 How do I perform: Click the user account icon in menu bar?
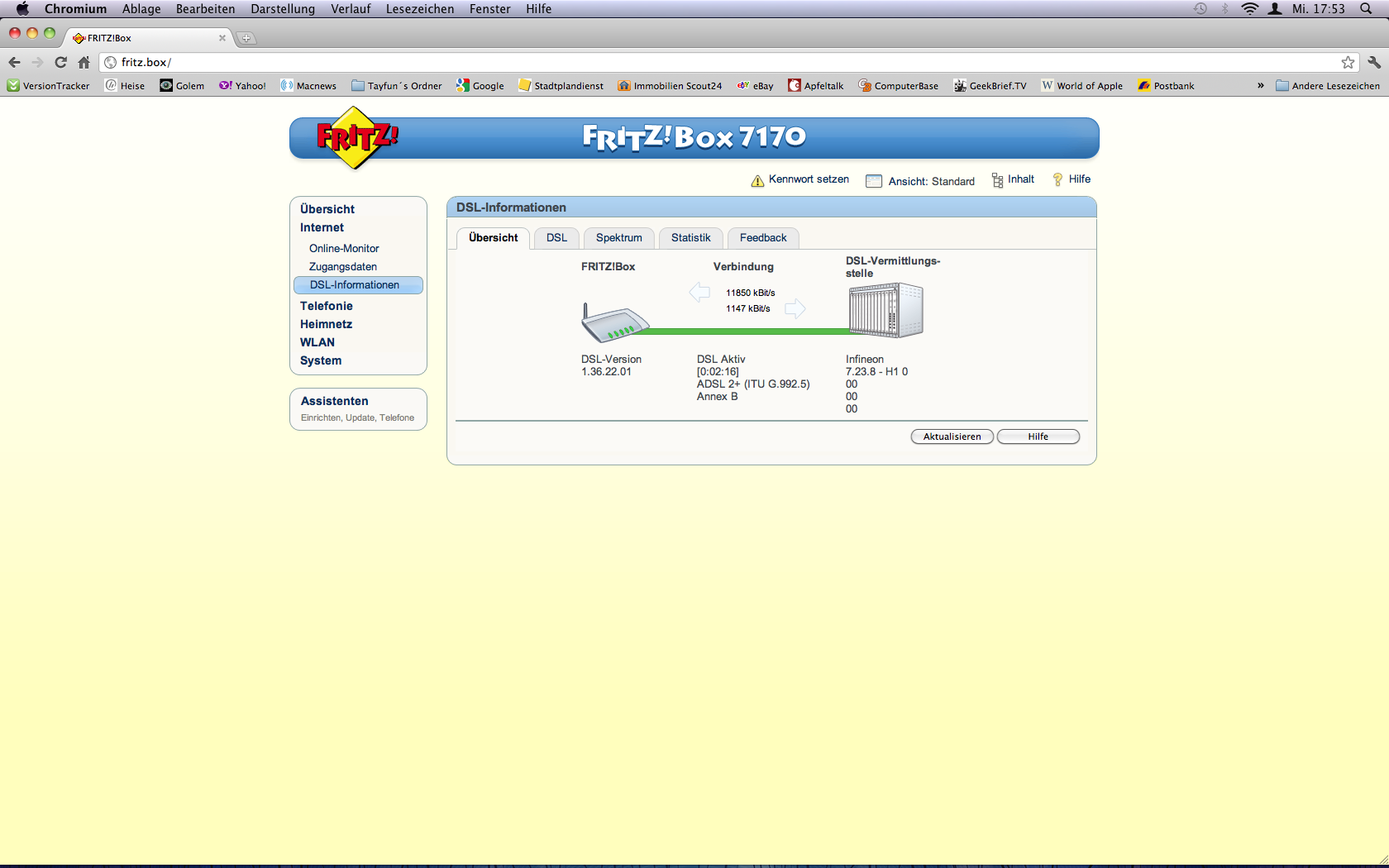coord(1275,9)
